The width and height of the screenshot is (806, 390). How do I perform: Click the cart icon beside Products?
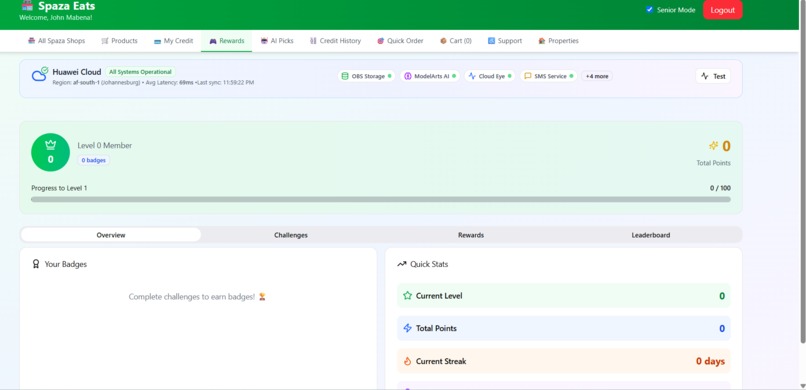tap(105, 41)
